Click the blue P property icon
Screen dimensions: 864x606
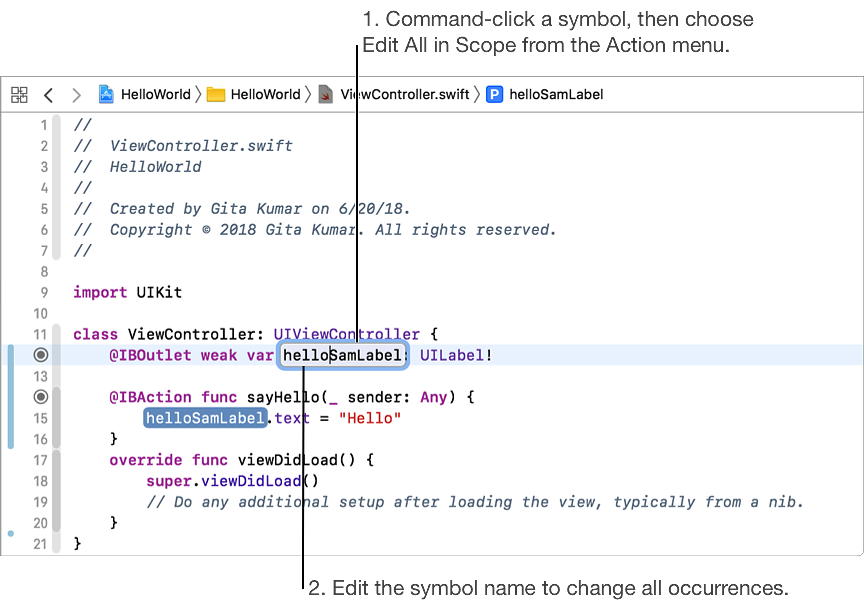click(494, 95)
